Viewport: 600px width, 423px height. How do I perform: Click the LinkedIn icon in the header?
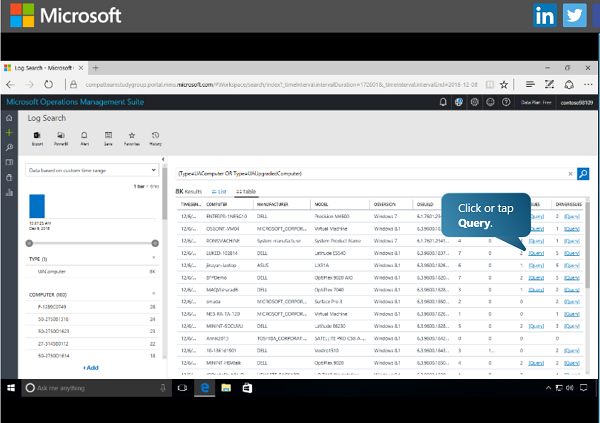click(x=545, y=15)
